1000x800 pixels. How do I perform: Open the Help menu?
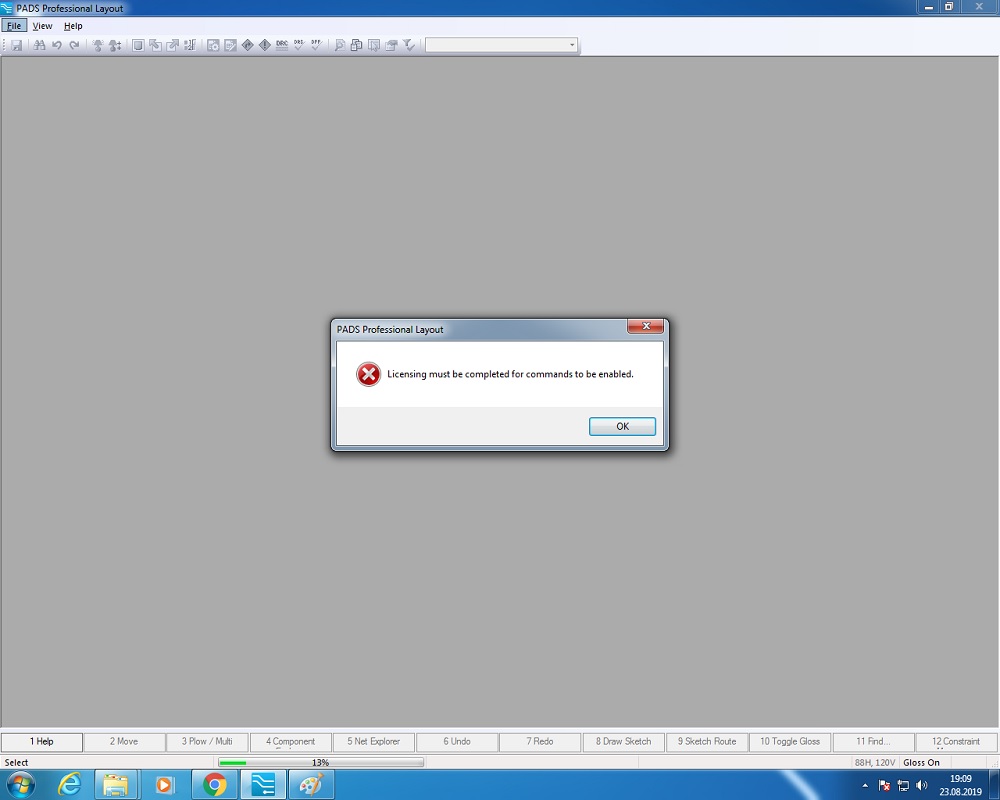point(73,26)
